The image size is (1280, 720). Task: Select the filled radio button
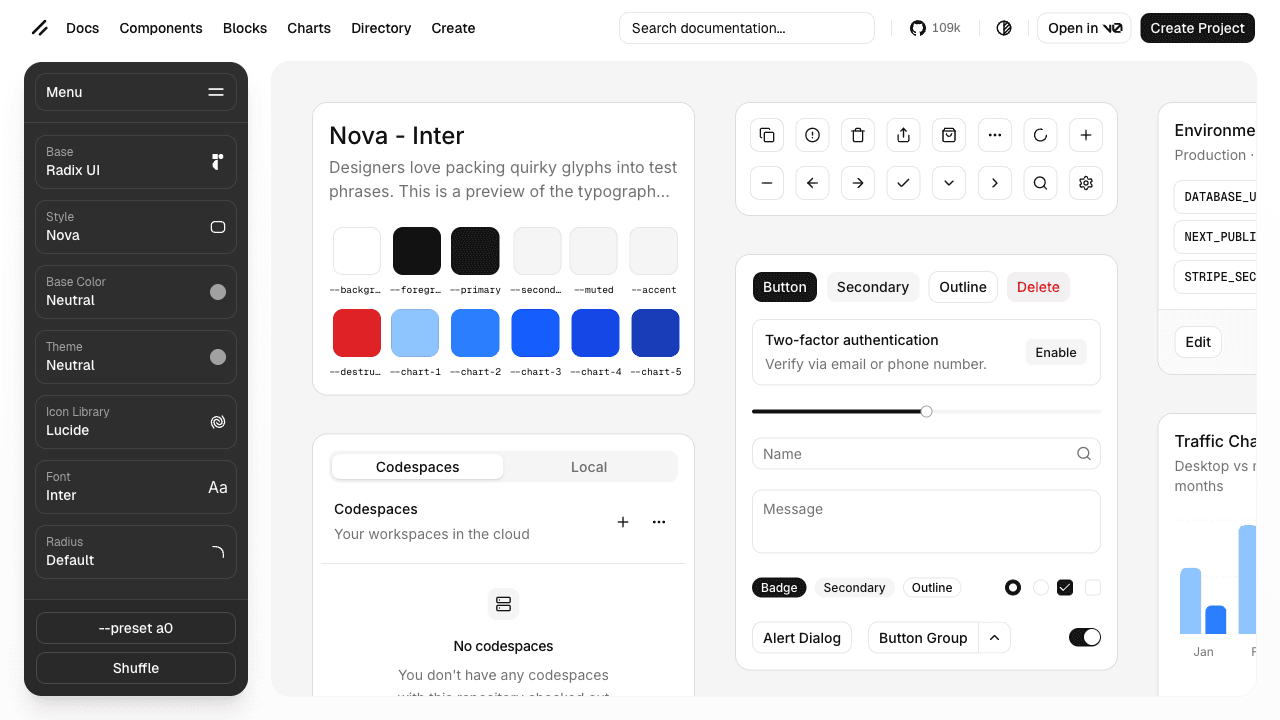[1013, 588]
